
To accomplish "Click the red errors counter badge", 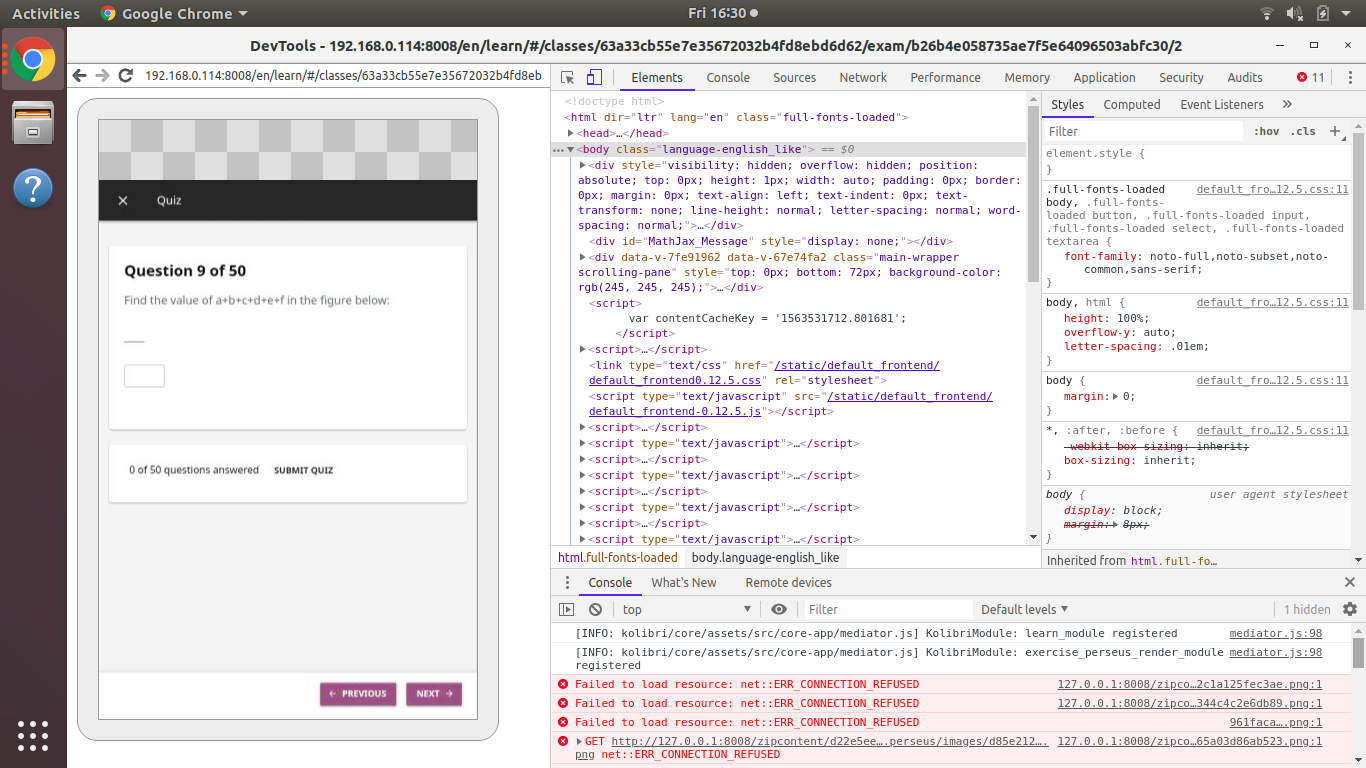I will 1311,77.
